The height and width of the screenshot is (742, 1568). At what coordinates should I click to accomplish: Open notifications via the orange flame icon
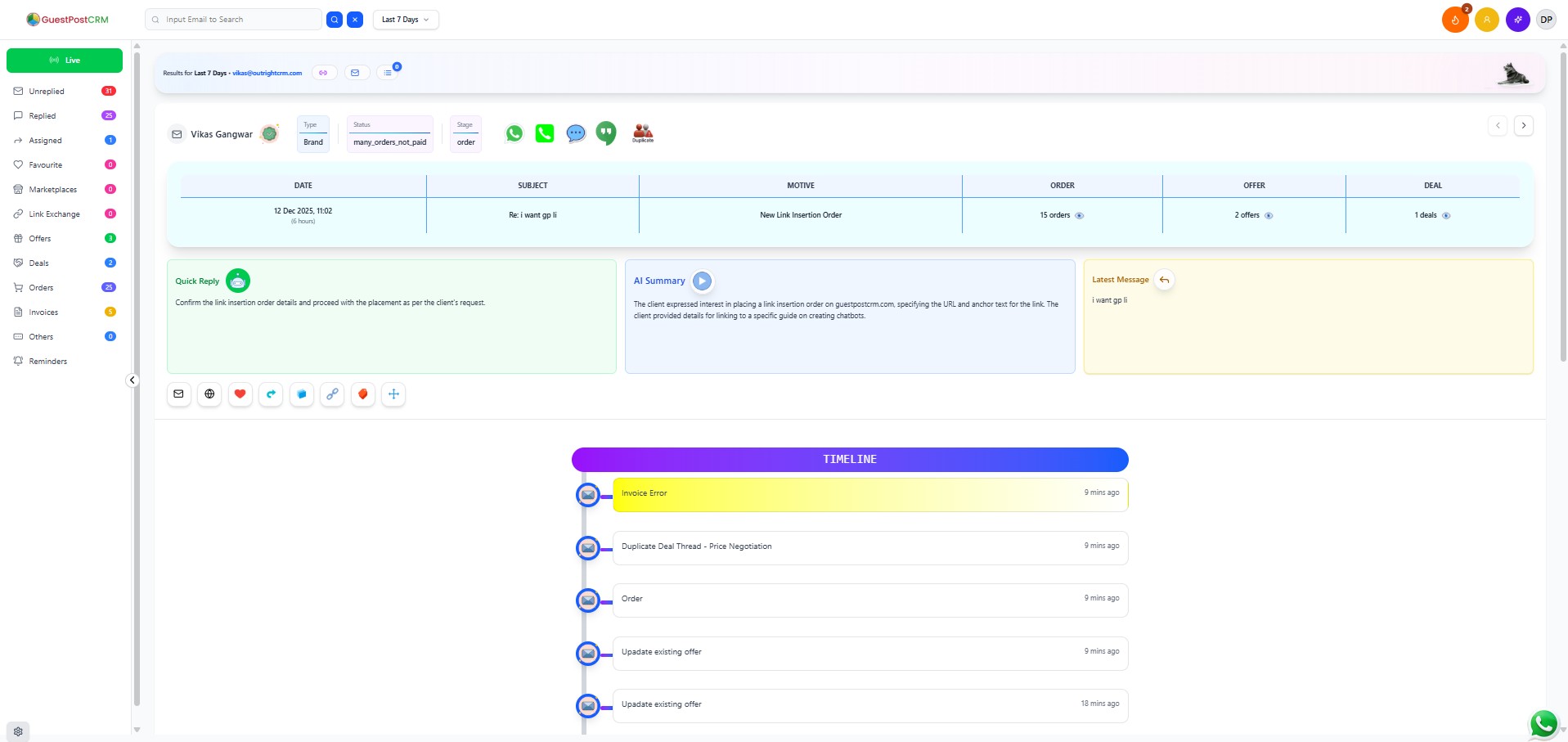click(x=1454, y=19)
